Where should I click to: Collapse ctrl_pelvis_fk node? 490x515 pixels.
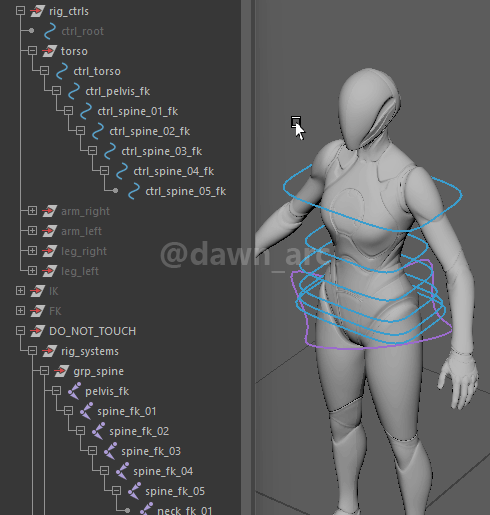pyautogui.click(x=56, y=91)
